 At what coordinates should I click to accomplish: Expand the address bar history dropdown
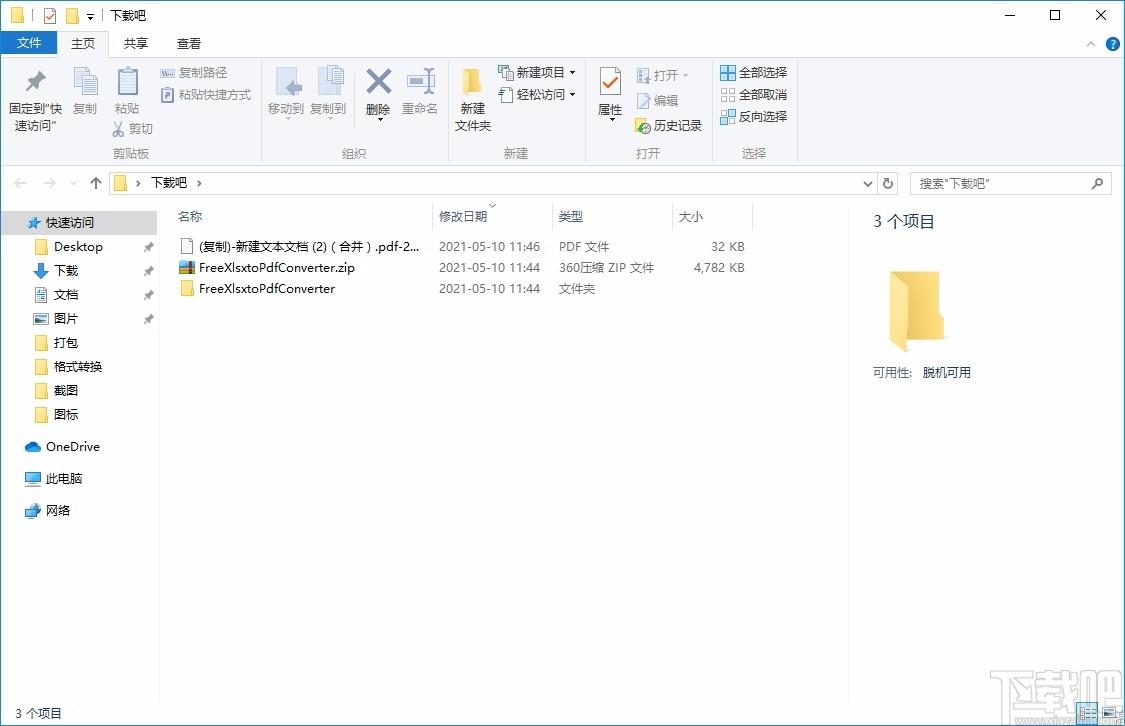pos(867,184)
